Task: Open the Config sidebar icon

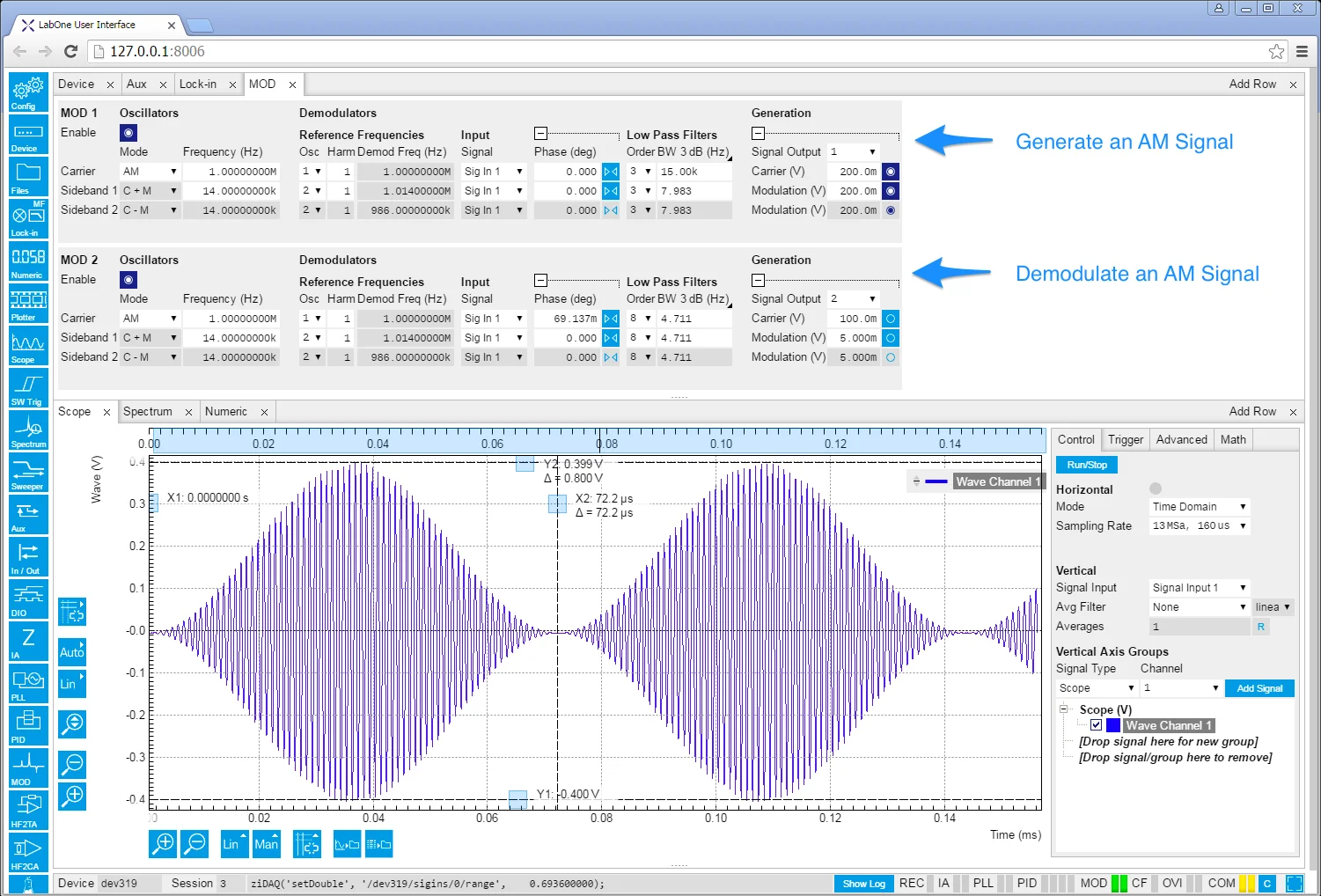Action: 28,92
